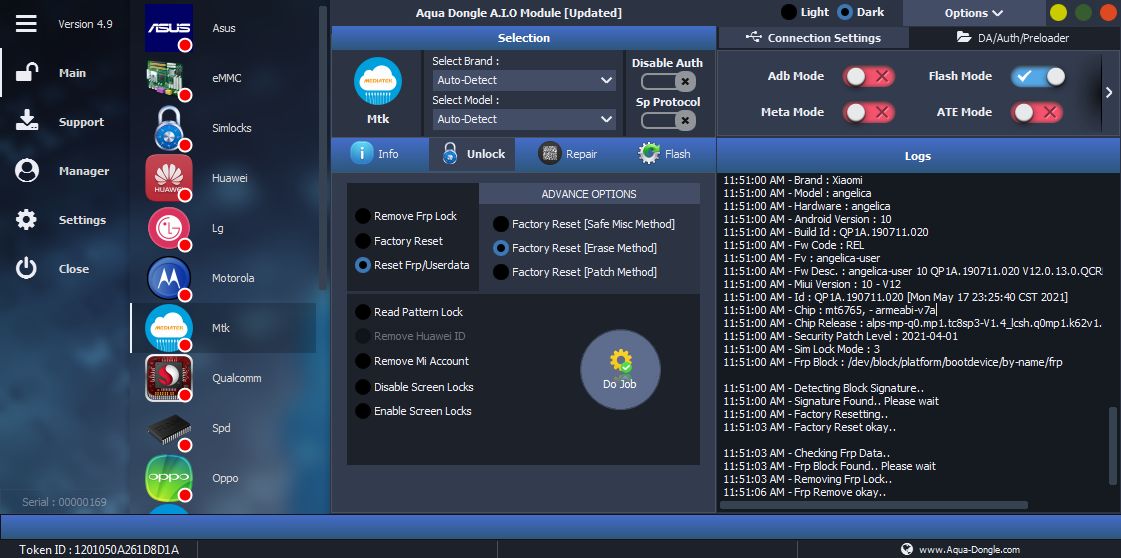Image resolution: width=1121 pixels, height=558 pixels.
Task: Open the DA/Auth/Preloader tab
Action: (1013, 38)
